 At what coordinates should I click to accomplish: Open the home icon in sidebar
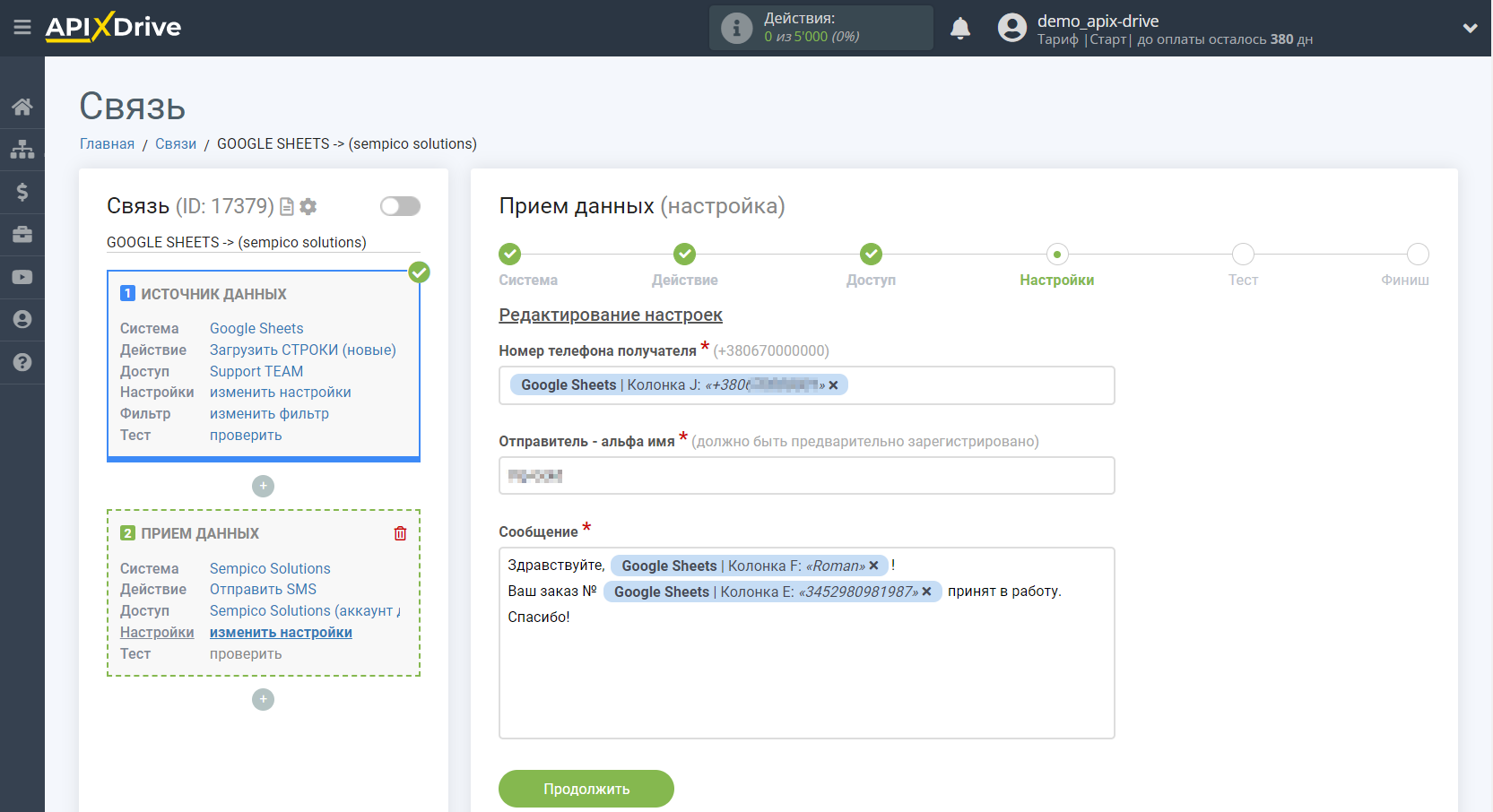[x=22, y=107]
